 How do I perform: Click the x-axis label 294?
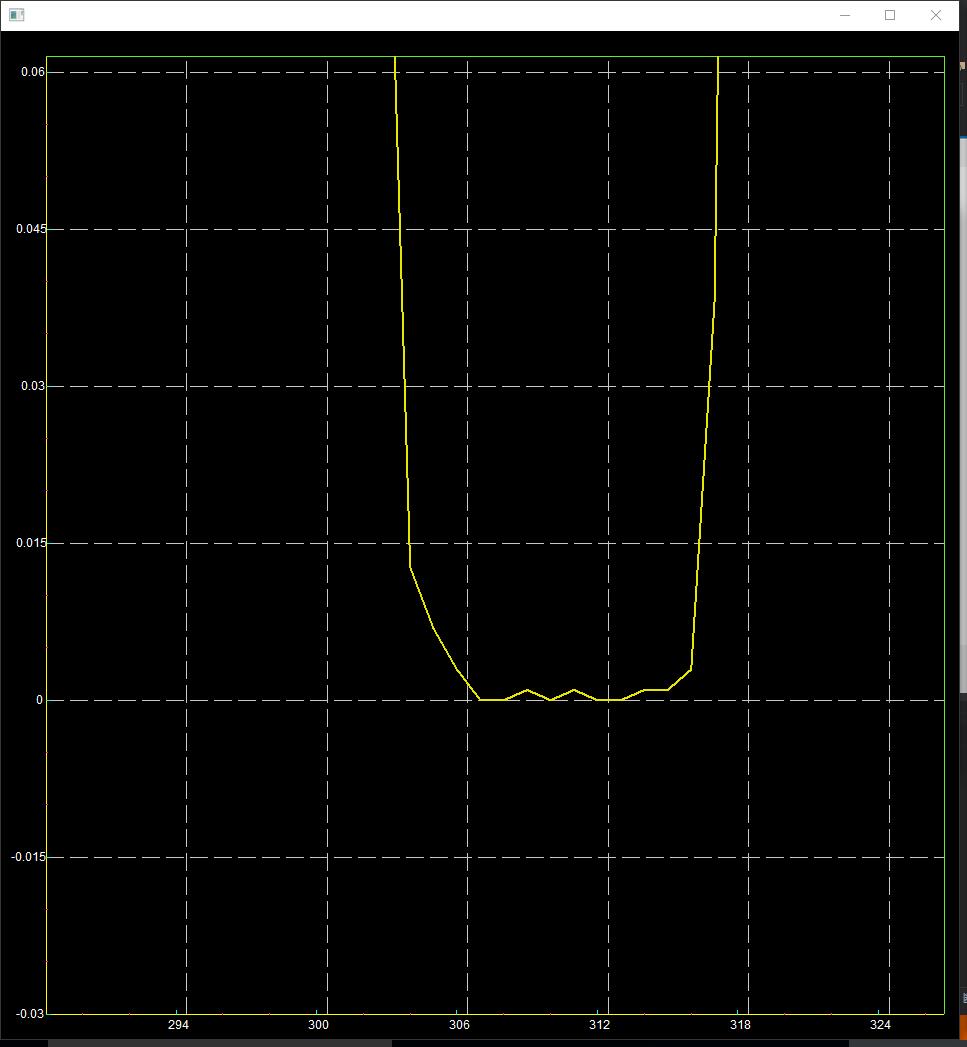tap(178, 1024)
